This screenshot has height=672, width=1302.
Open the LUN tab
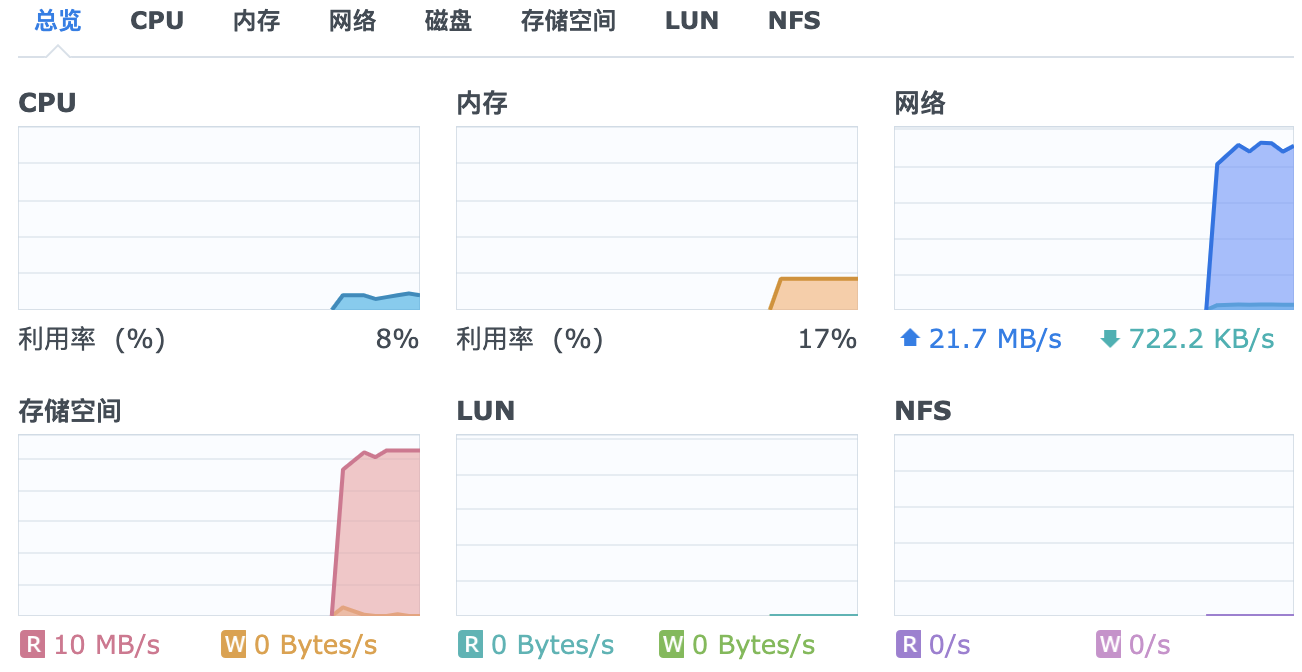pyautogui.click(x=691, y=20)
